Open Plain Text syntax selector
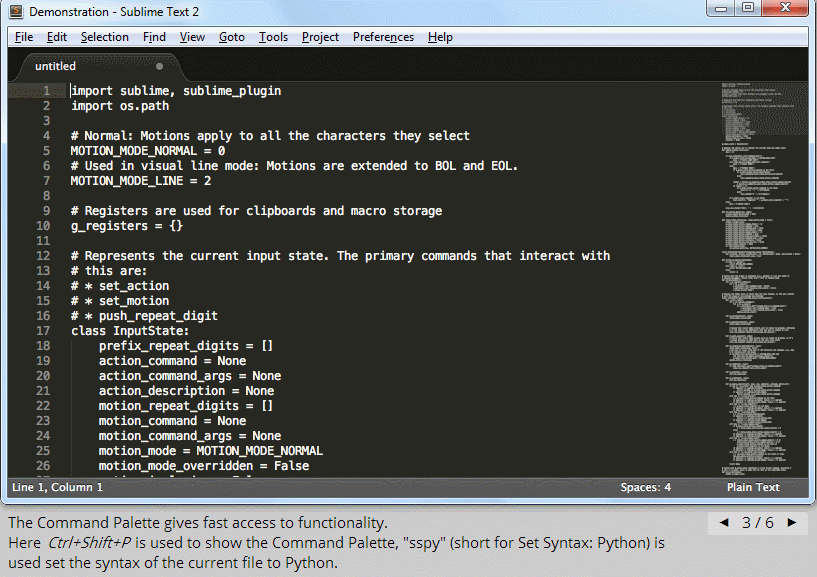This screenshot has width=817, height=577. pos(753,487)
